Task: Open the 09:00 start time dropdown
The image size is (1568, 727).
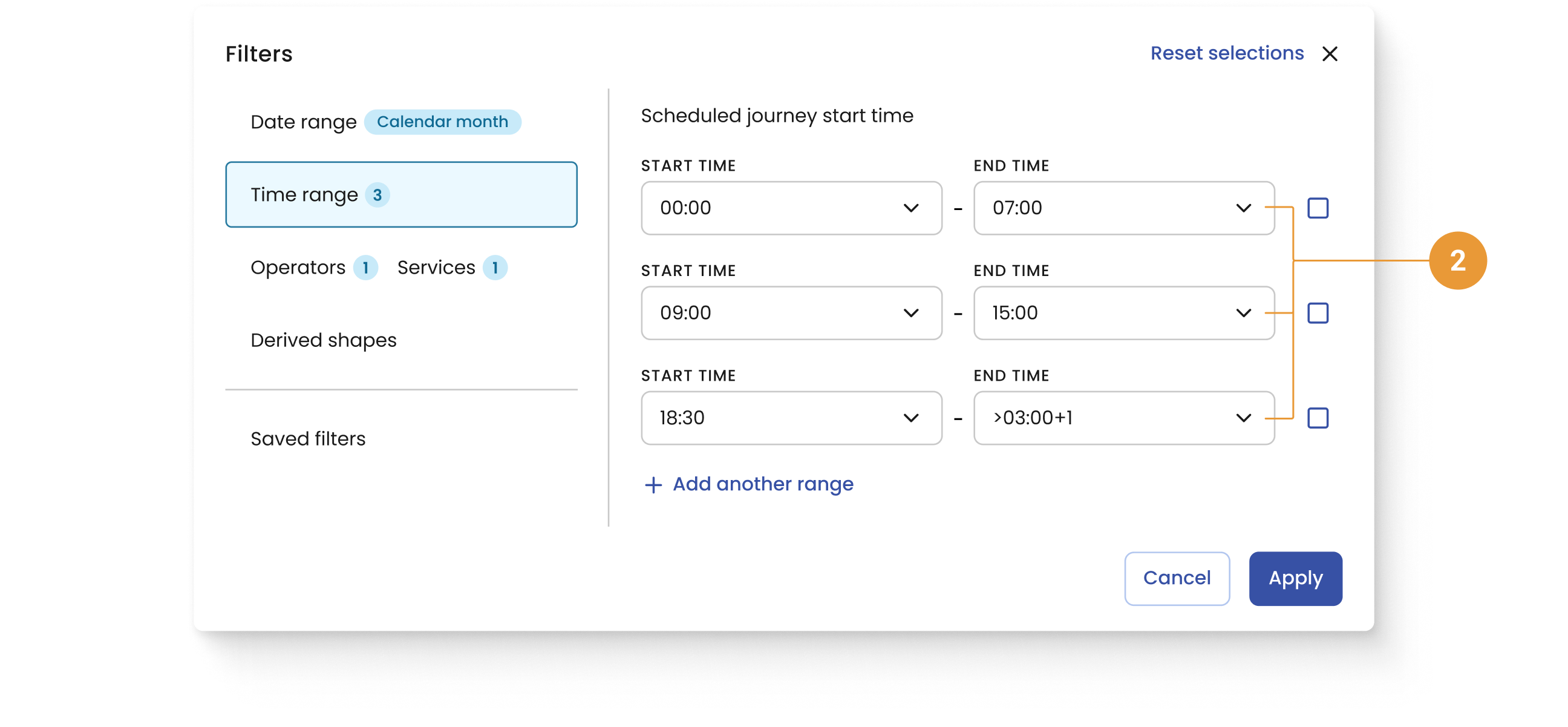Action: coord(791,313)
